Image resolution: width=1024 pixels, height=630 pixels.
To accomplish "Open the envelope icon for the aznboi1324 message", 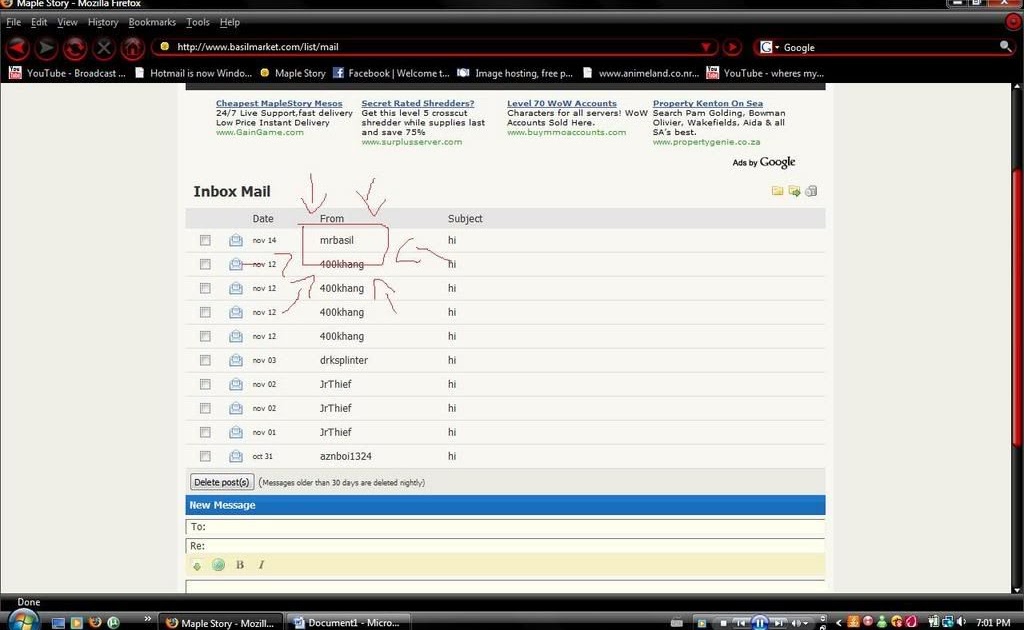I will coord(236,456).
